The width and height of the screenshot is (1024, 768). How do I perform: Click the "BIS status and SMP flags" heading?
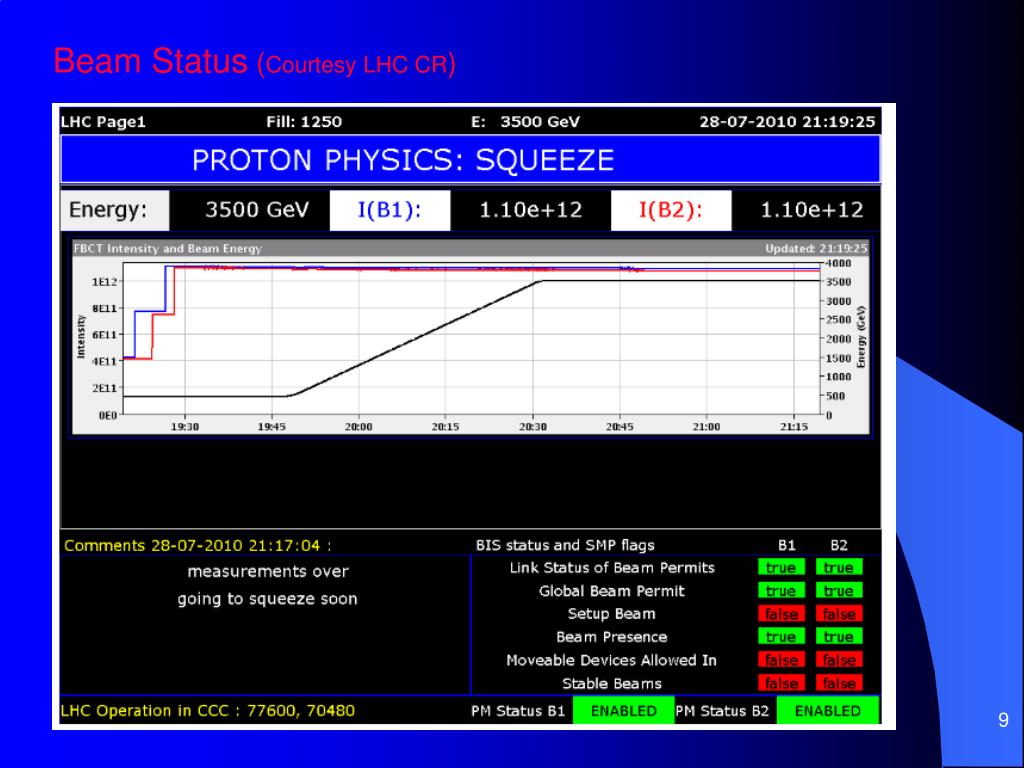pyautogui.click(x=565, y=545)
